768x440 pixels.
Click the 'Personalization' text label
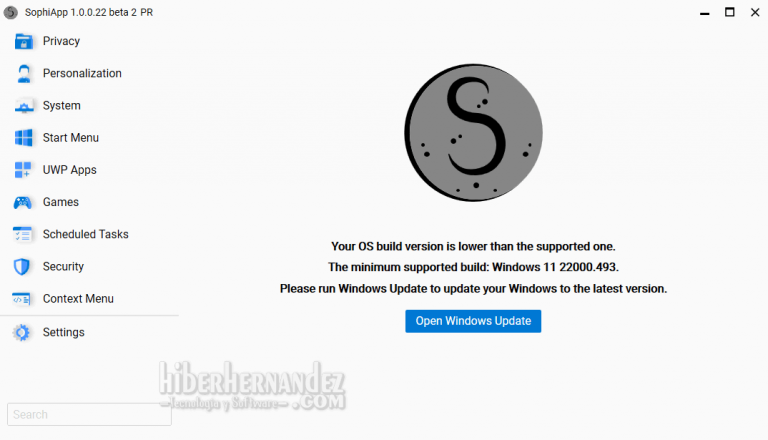82,74
